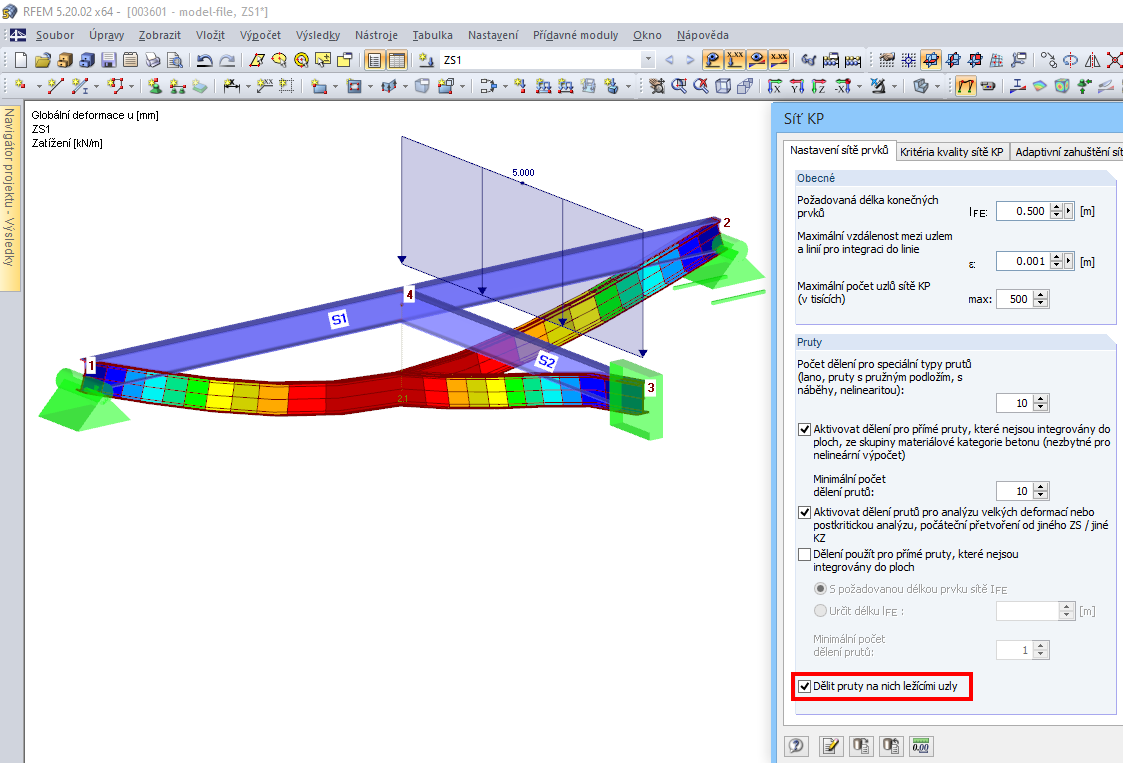Click the mirror tool icon
1123x763 pixels.
1093,60
